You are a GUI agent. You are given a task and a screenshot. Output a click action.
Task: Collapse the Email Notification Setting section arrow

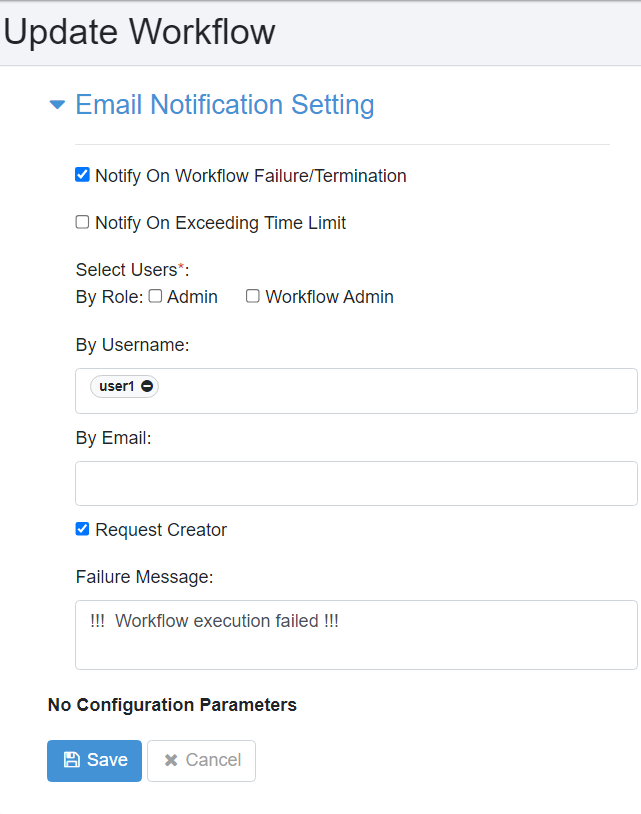(57, 105)
